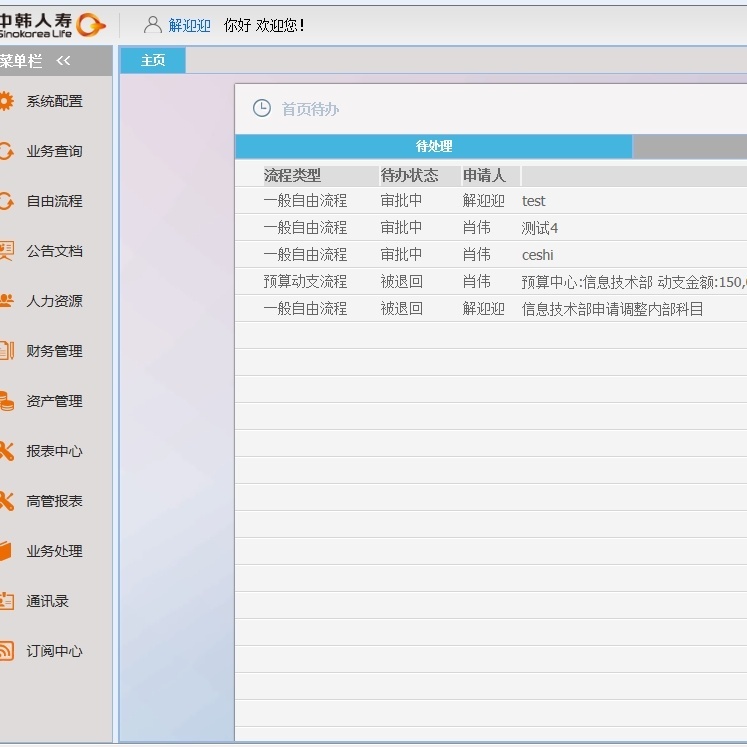Open the 公告文档 announcement icon

pos(6,251)
